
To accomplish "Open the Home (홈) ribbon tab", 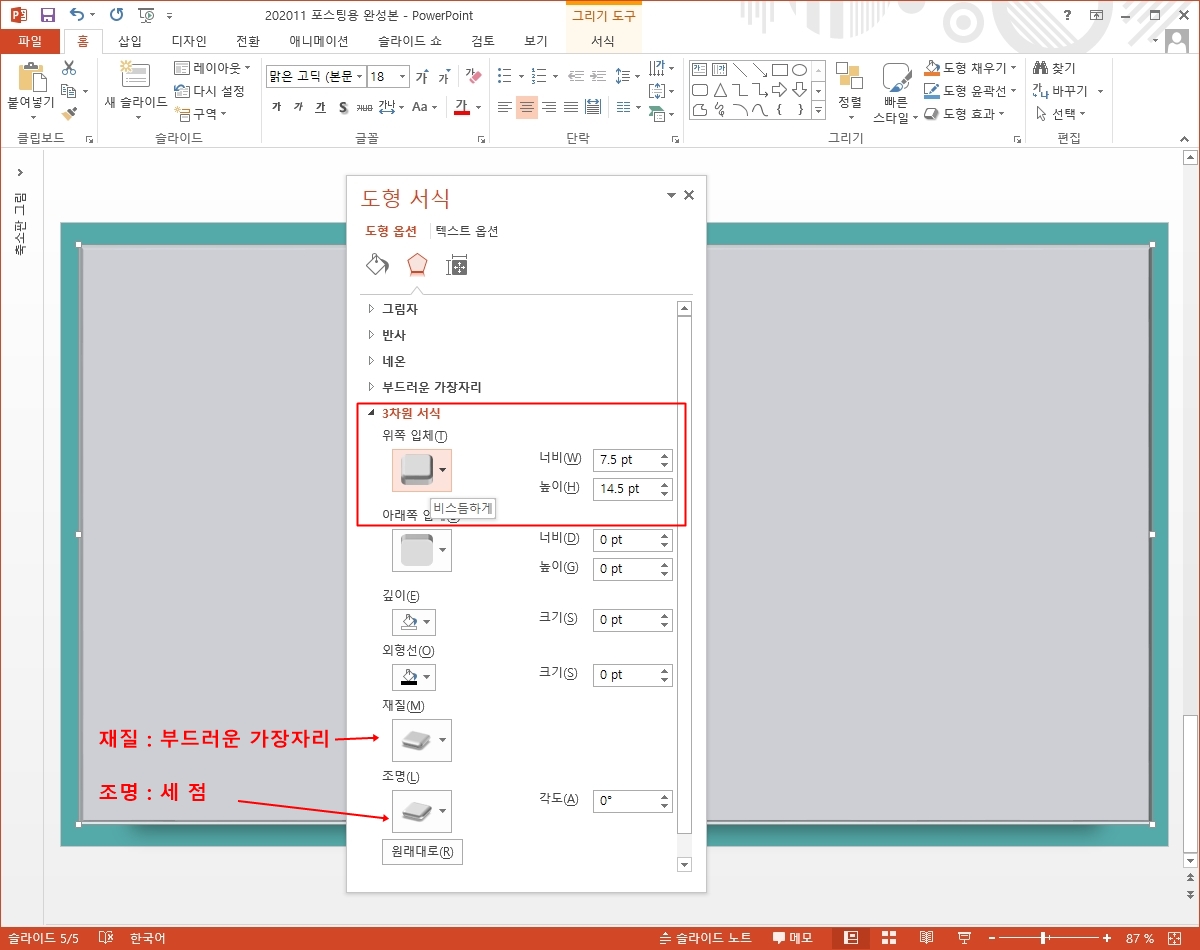I will tap(82, 41).
